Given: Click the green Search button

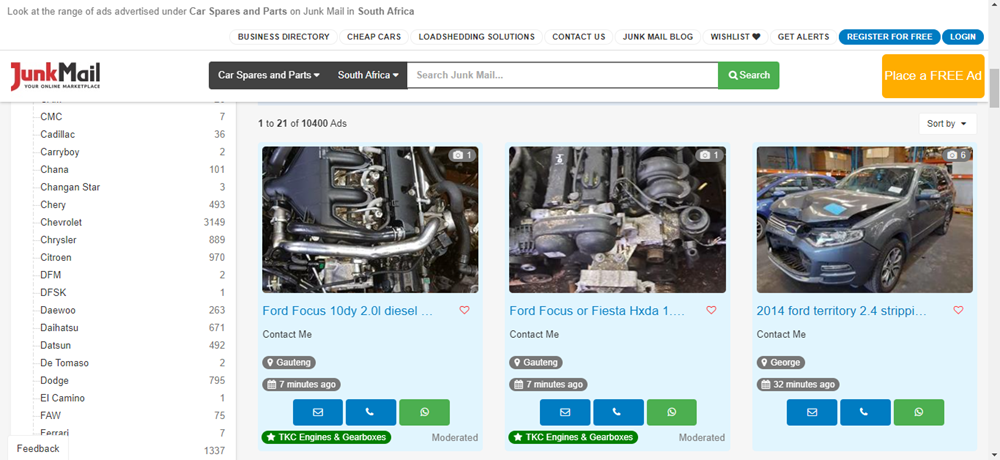Looking at the screenshot, I should tap(749, 75).
